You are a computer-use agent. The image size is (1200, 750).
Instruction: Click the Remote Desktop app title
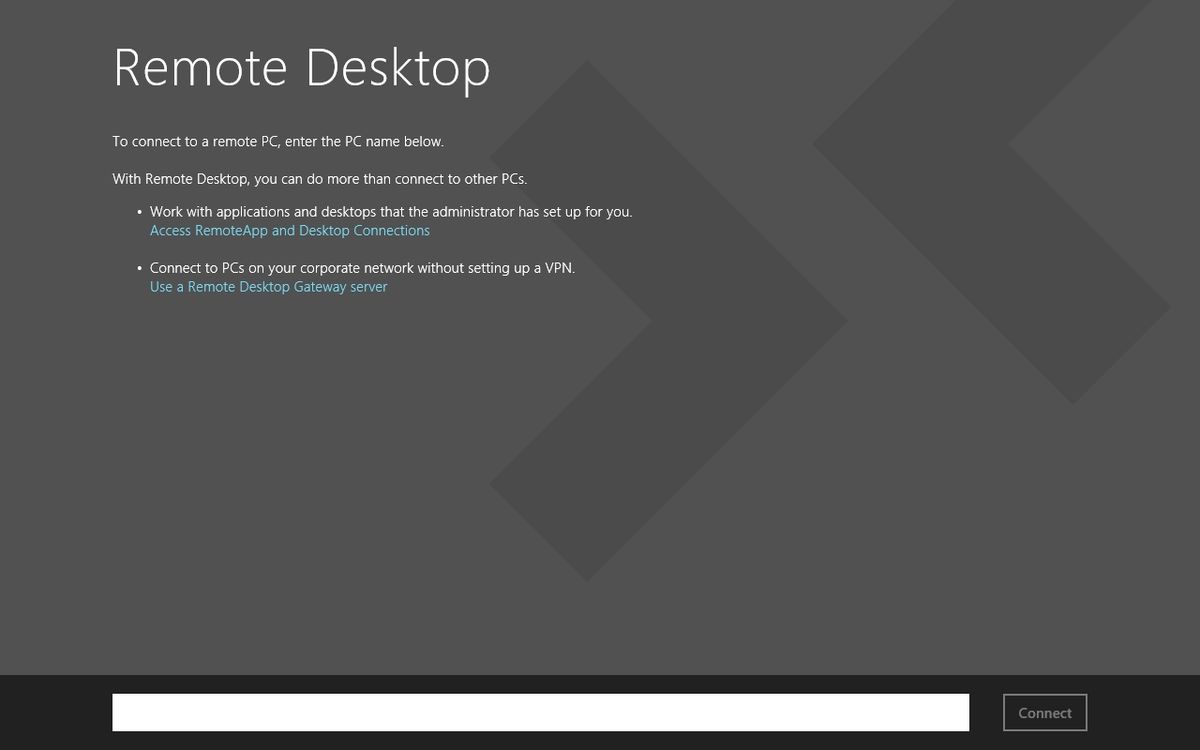[x=301, y=67]
